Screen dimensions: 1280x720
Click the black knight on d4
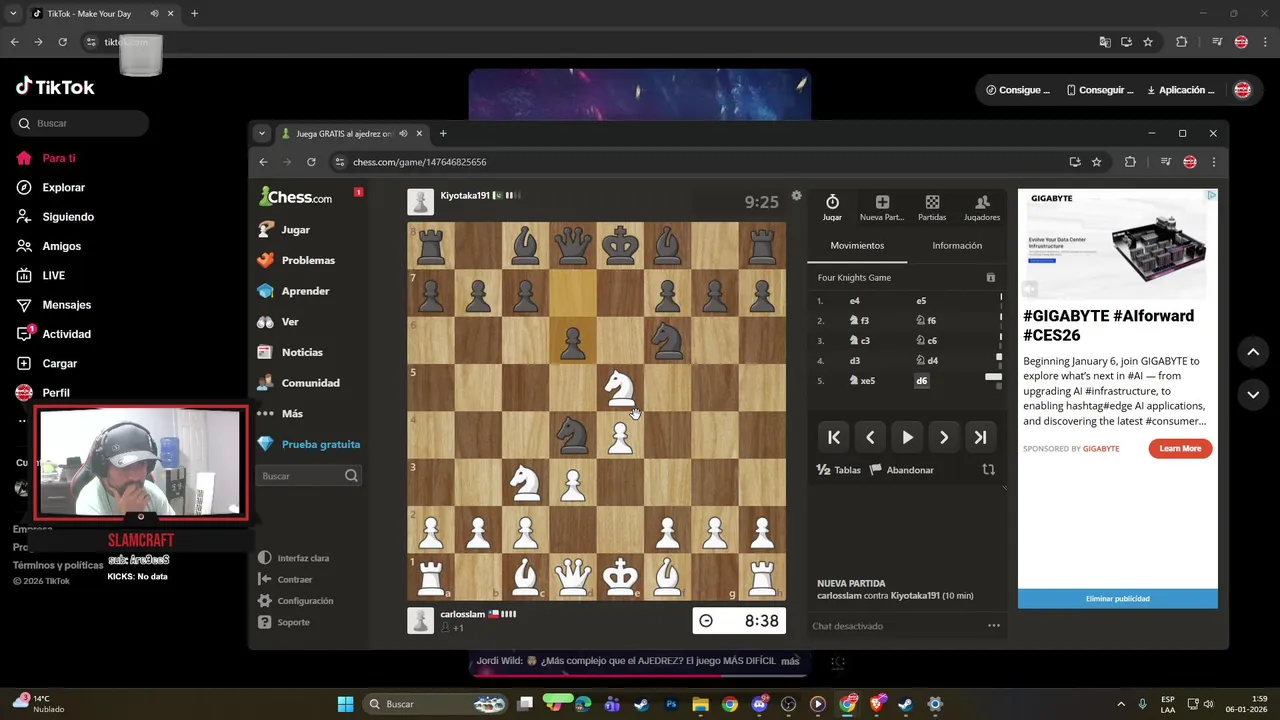(x=573, y=435)
